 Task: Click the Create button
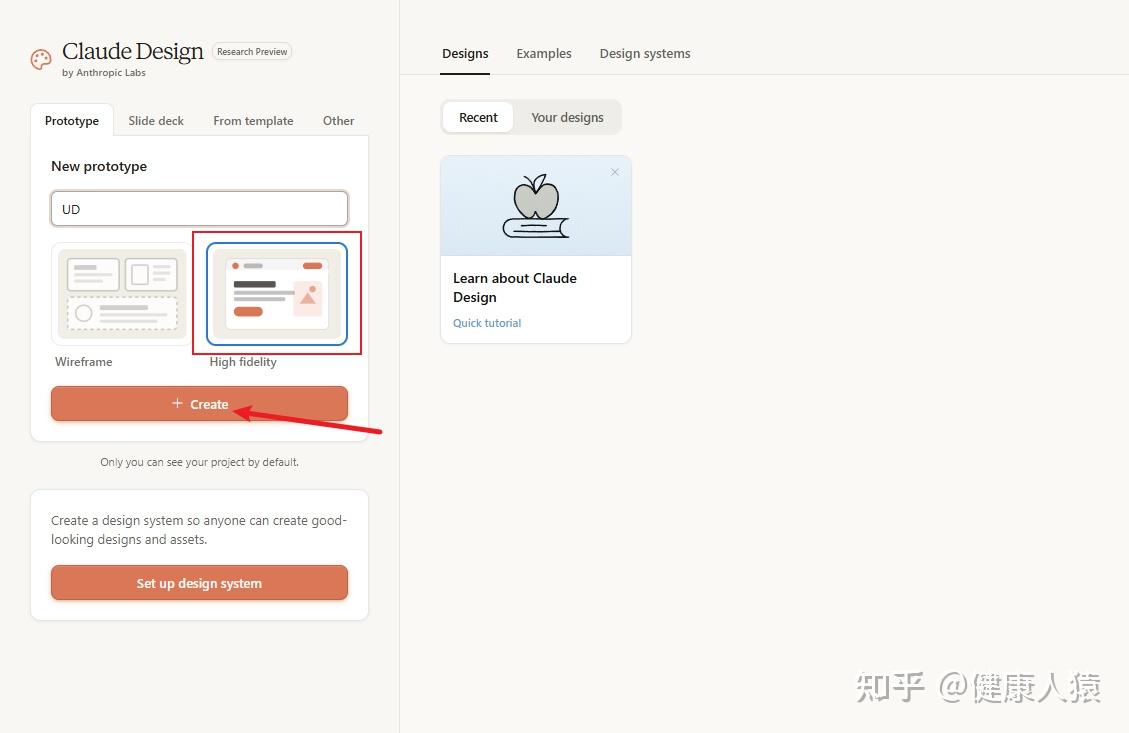coord(199,404)
